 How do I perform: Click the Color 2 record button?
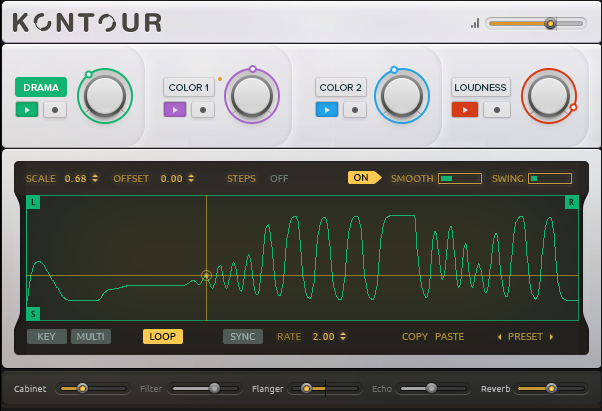pyautogui.click(x=355, y=110)
